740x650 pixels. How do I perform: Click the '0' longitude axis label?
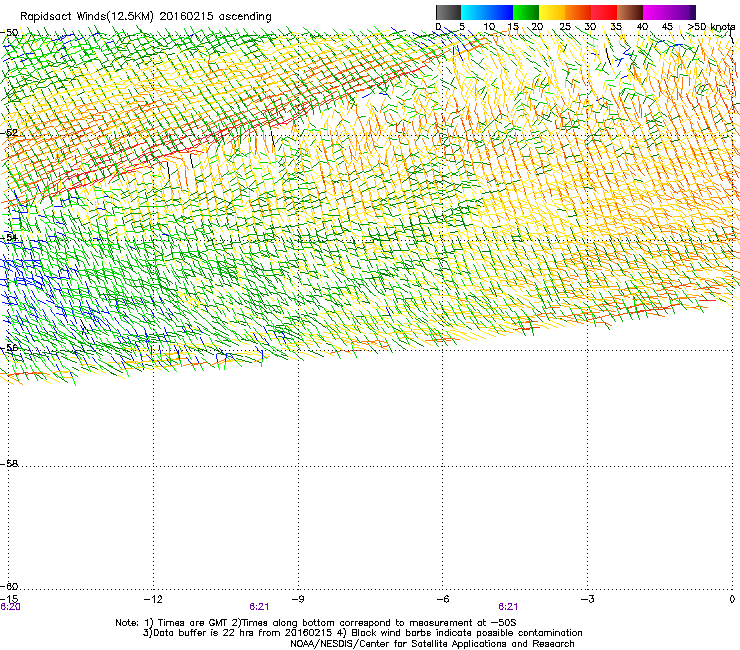tap(732, 599)
